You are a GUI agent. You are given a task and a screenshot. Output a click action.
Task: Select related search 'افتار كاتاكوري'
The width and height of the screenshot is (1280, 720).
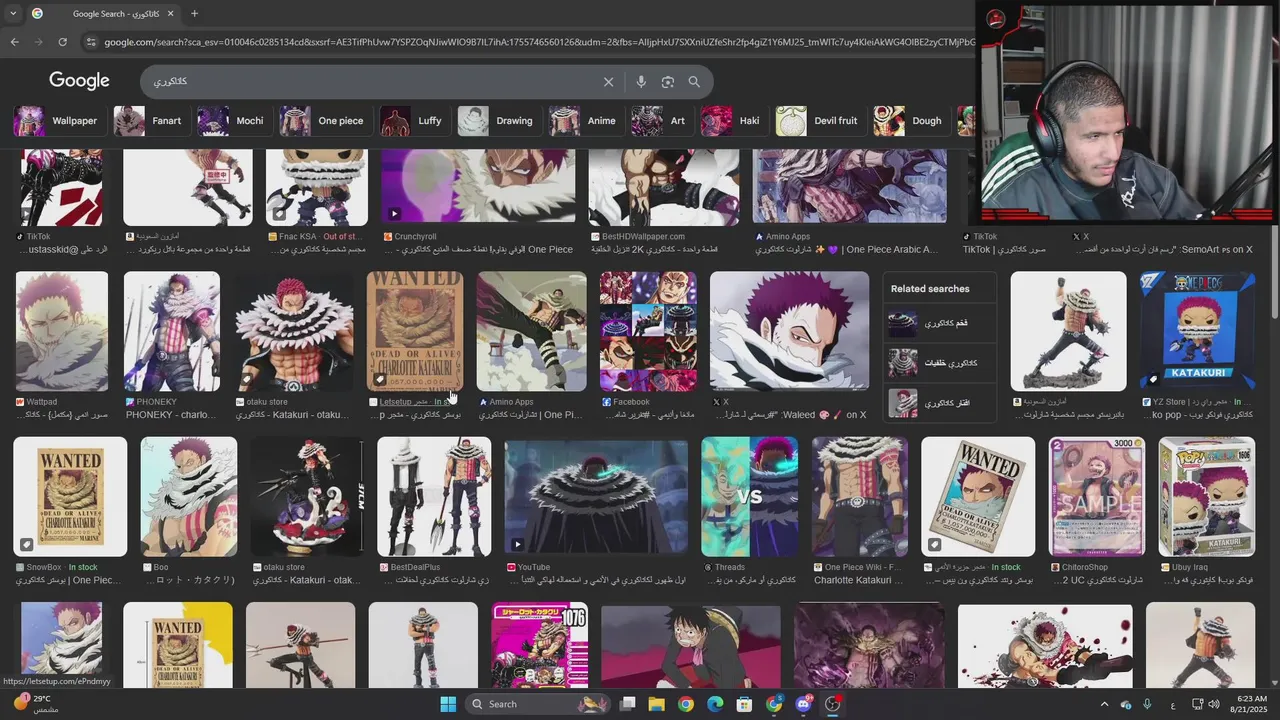tap(940, 403)
